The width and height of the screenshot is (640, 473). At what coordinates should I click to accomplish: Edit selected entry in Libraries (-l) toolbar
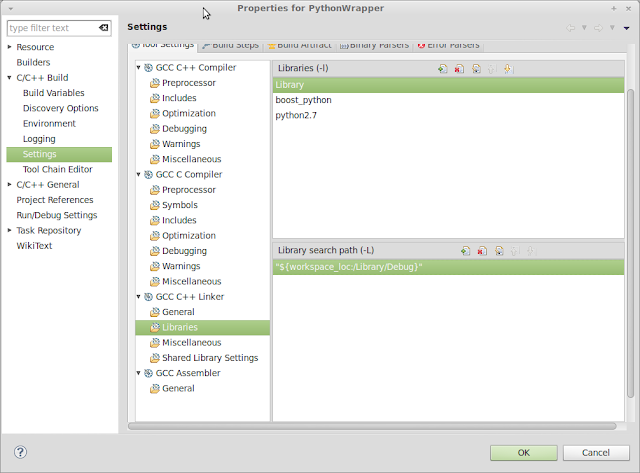coord(476,69)
